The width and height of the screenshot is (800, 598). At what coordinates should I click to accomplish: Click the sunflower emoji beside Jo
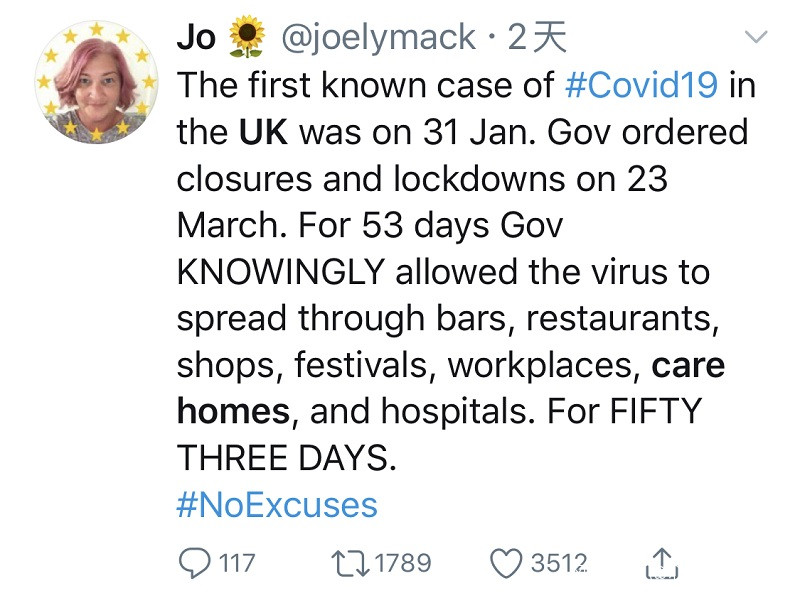(247, 38)
